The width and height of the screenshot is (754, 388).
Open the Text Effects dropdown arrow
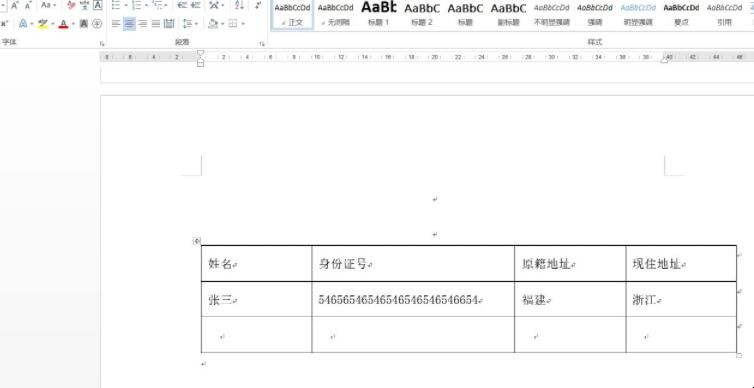(31, 24)
